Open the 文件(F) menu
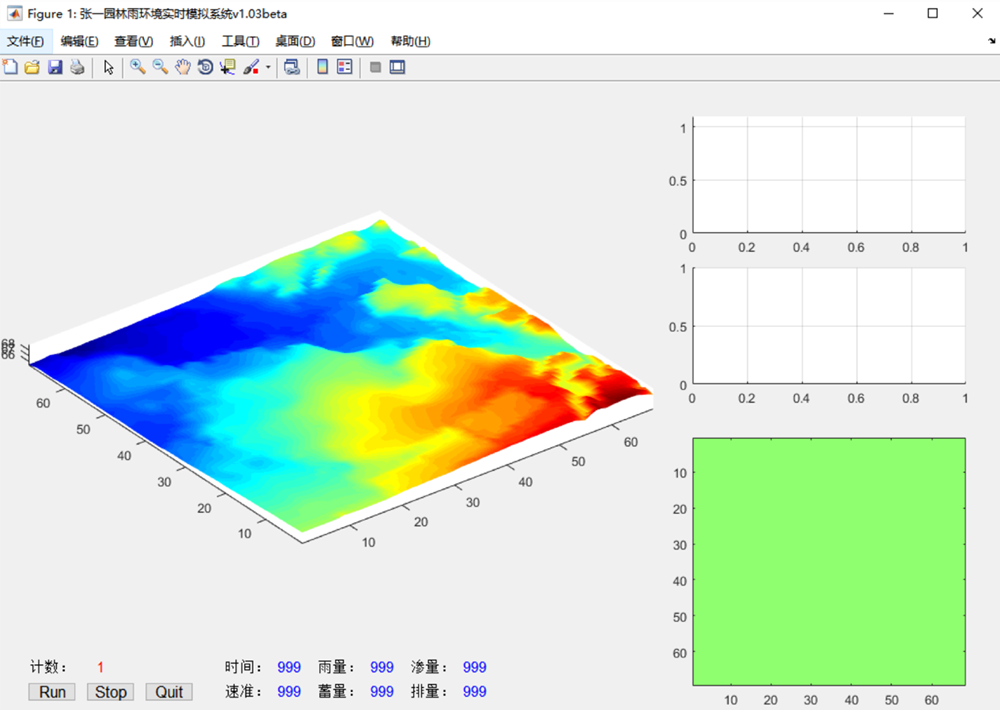 click(25, 41)
